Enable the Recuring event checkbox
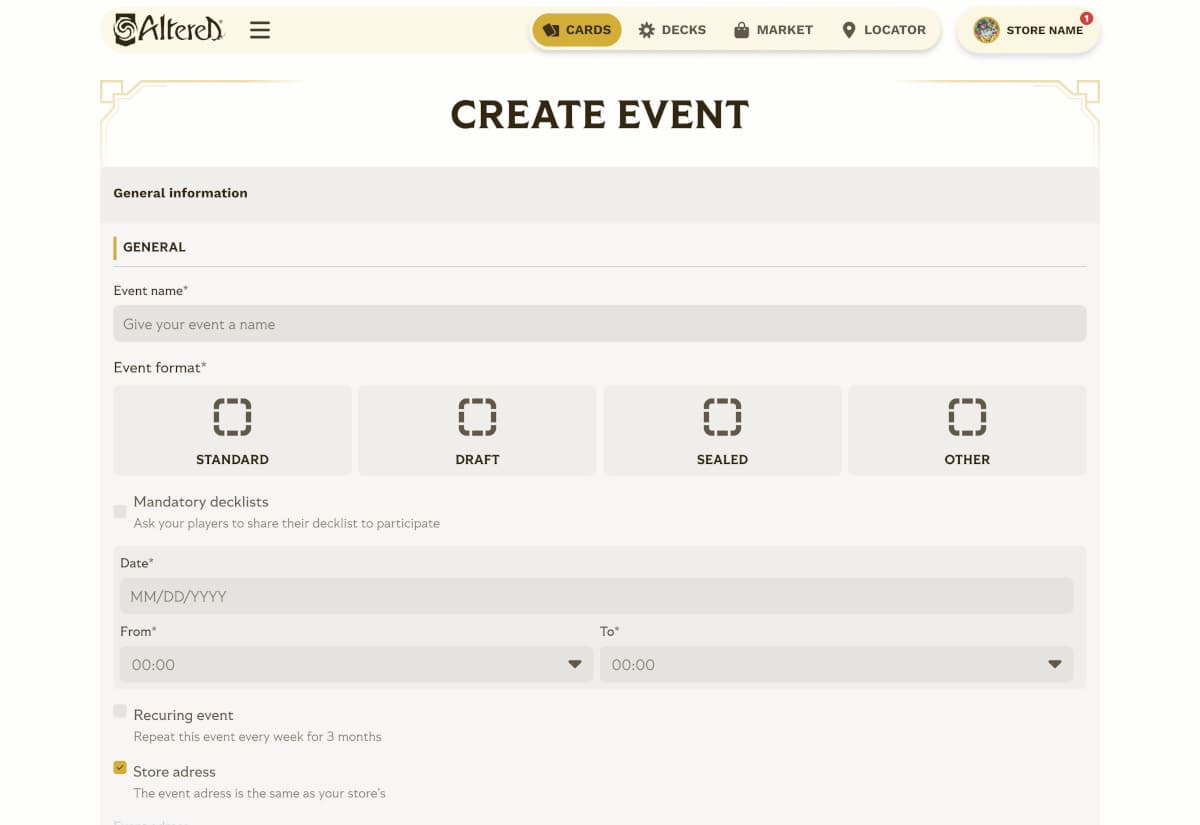This screenshot has height=825, width=1200. click(120, 711)
